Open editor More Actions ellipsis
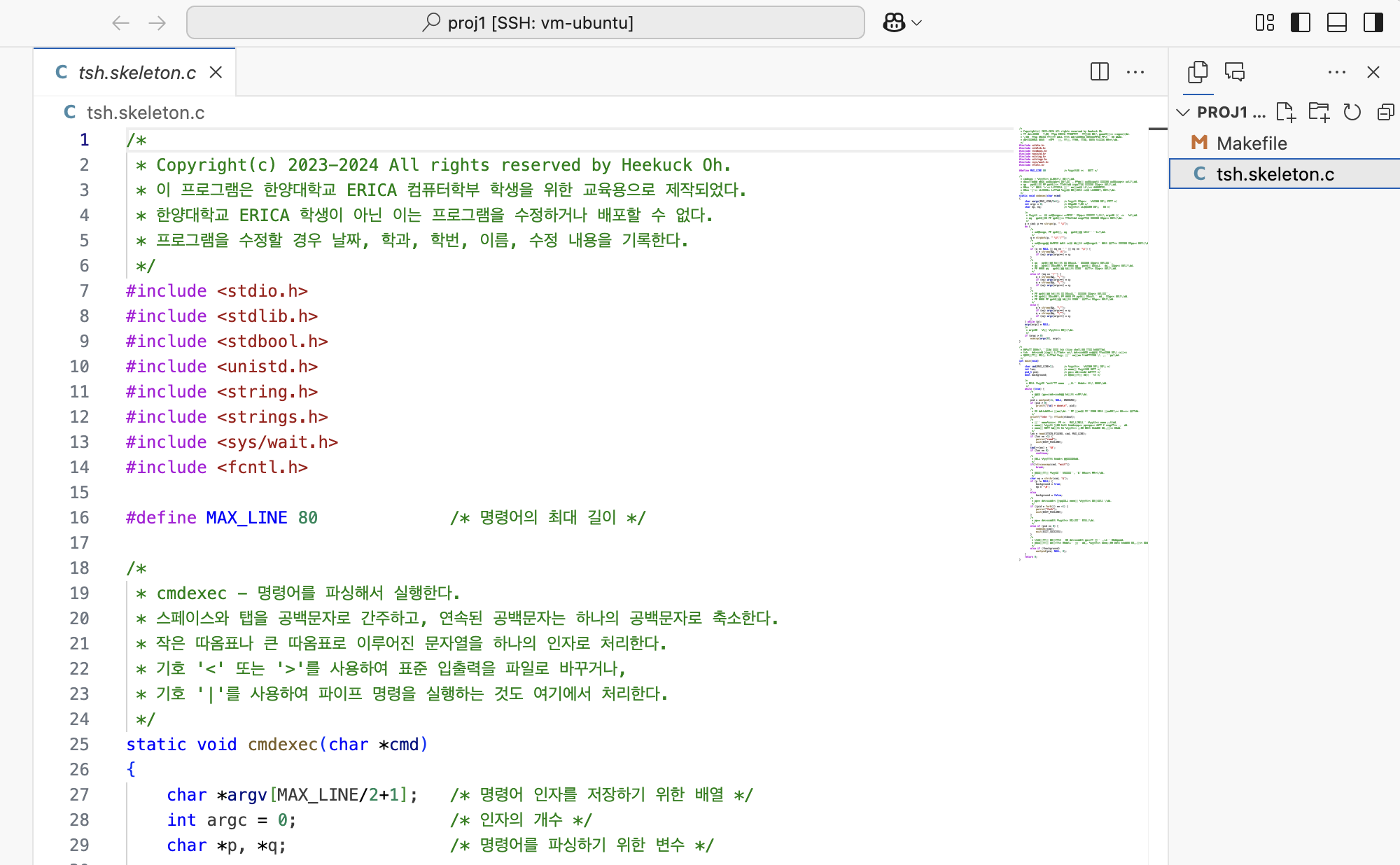This screenshot has height=865, width=1400. click(x=1135, y=71)
